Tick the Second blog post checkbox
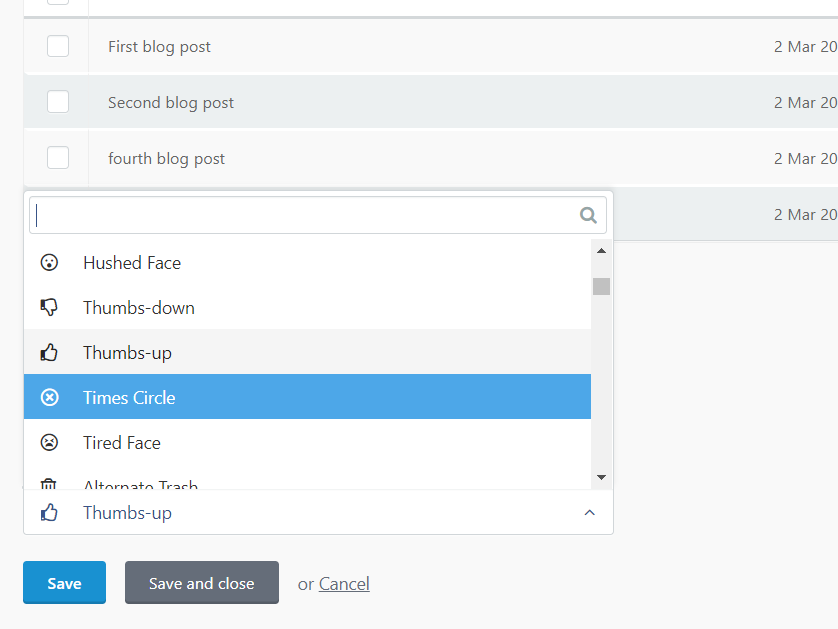This screenshot has height=629, width=838. [x=58, y=102]
